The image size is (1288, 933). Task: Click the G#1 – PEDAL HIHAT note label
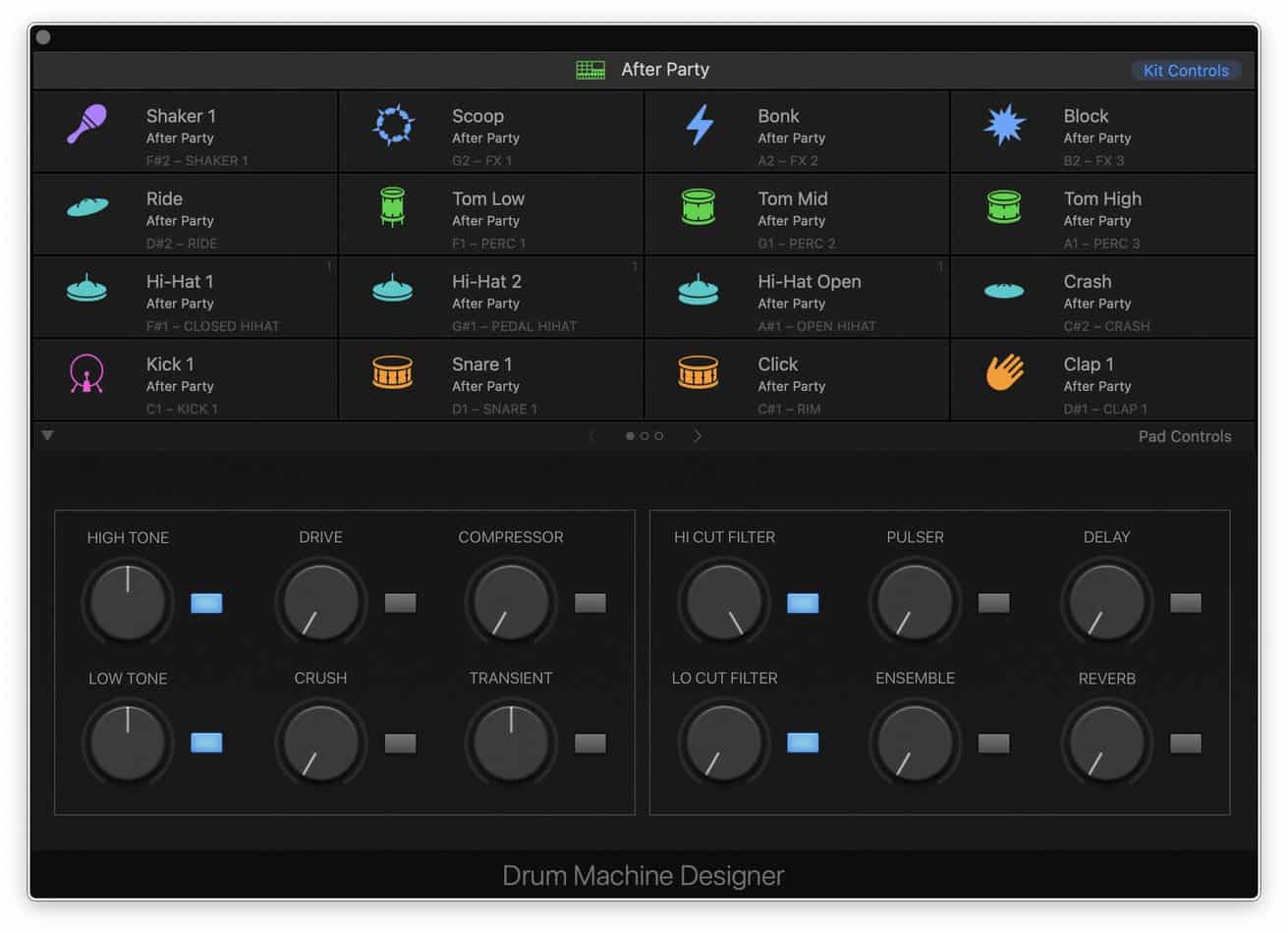click(514, 326)
